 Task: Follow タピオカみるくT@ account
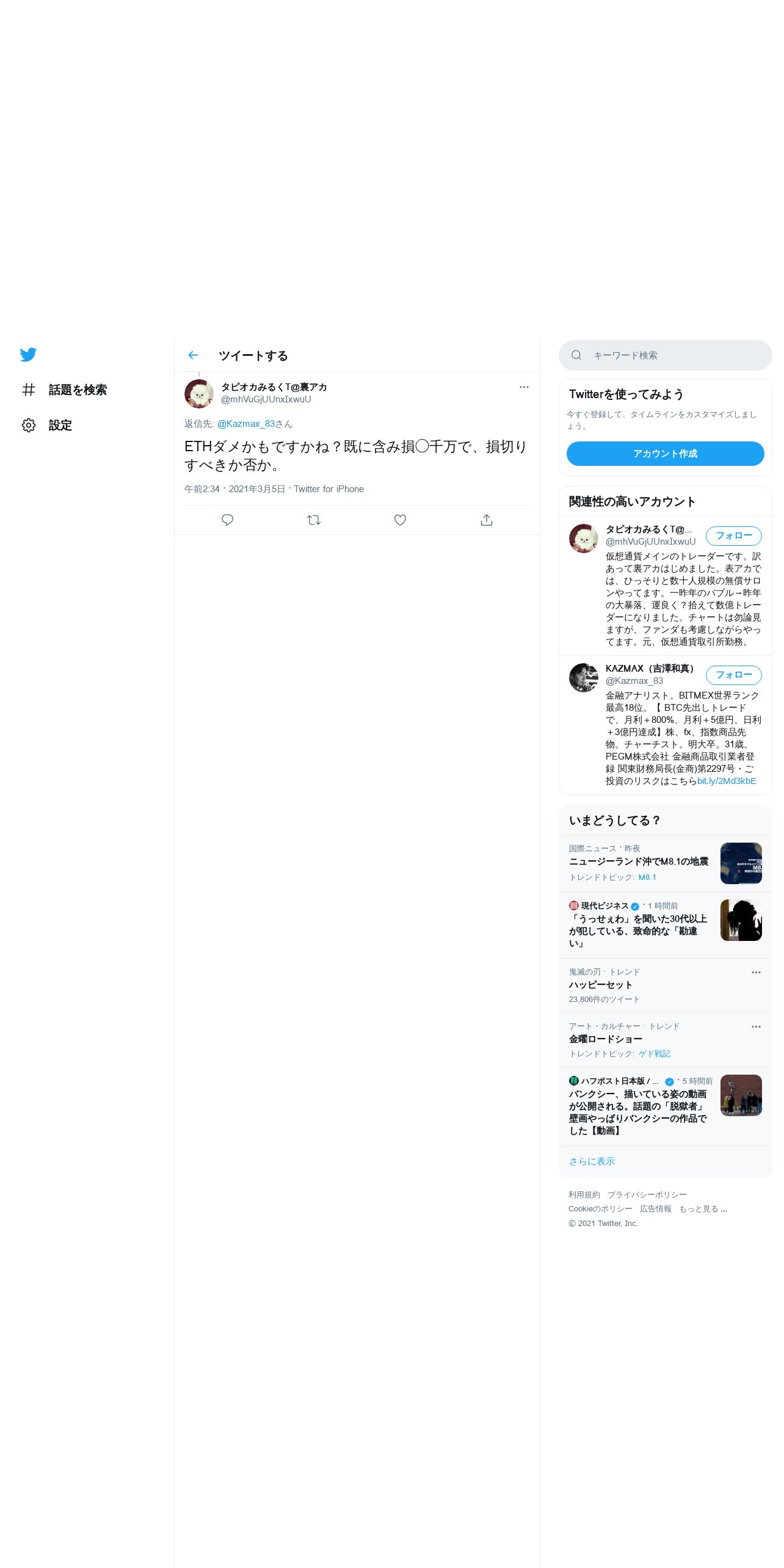coord(734,535)
